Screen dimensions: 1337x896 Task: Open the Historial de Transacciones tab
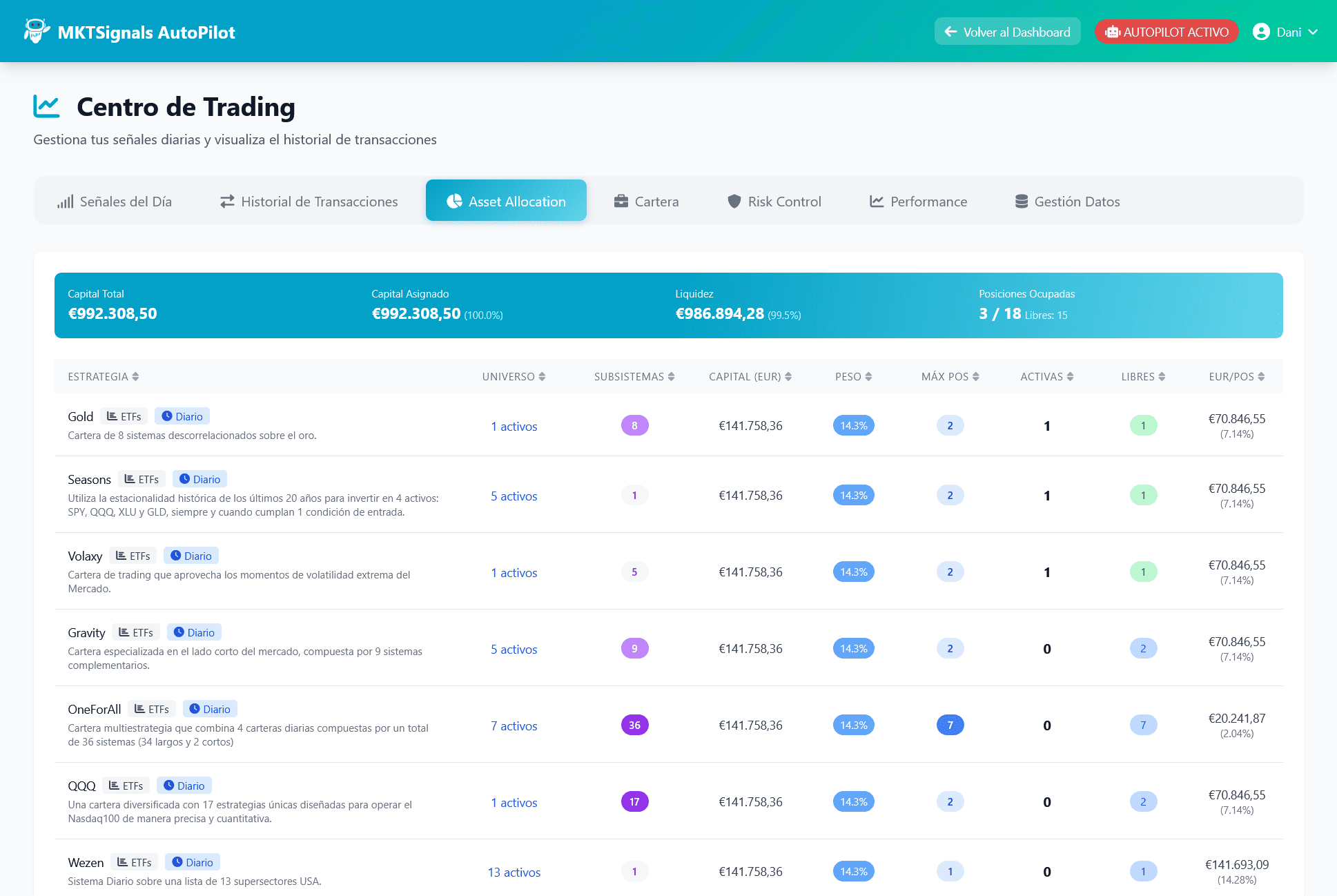309,201
